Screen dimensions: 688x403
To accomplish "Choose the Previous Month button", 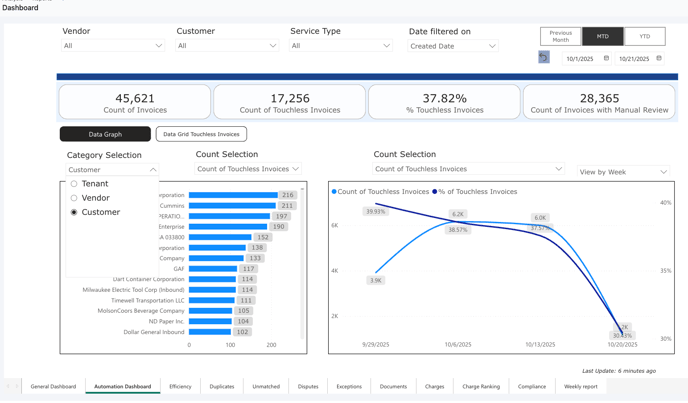I will [560, 36].
